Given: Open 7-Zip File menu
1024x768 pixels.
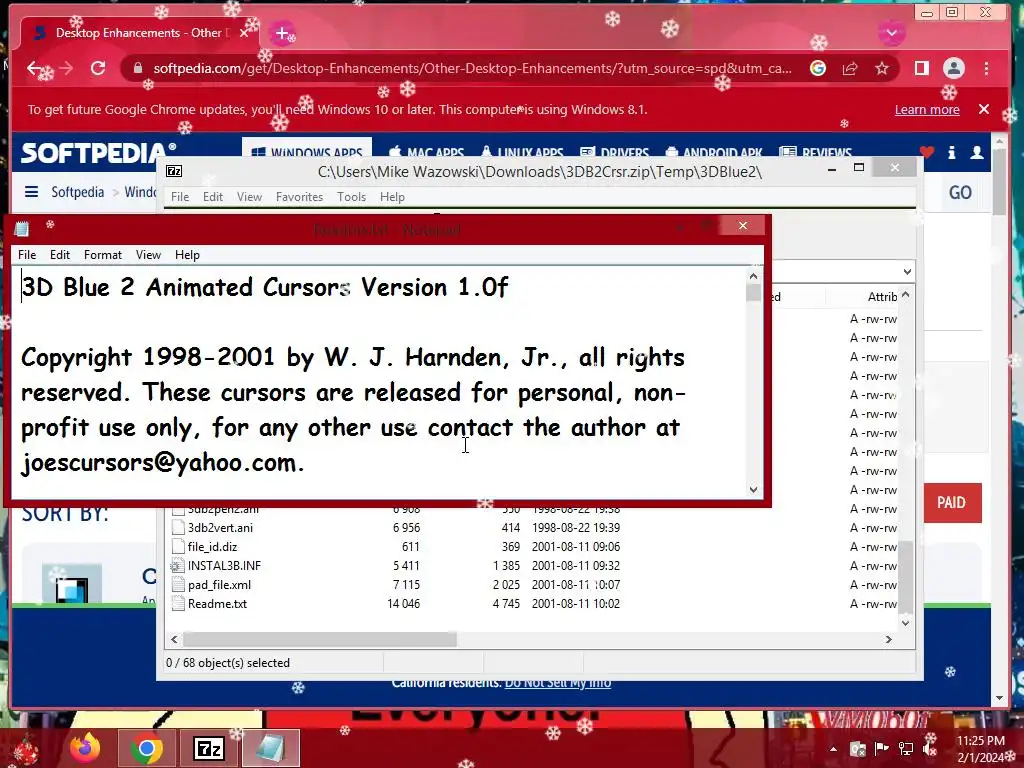Looking at the screenshot, I should tap(180, 197).
